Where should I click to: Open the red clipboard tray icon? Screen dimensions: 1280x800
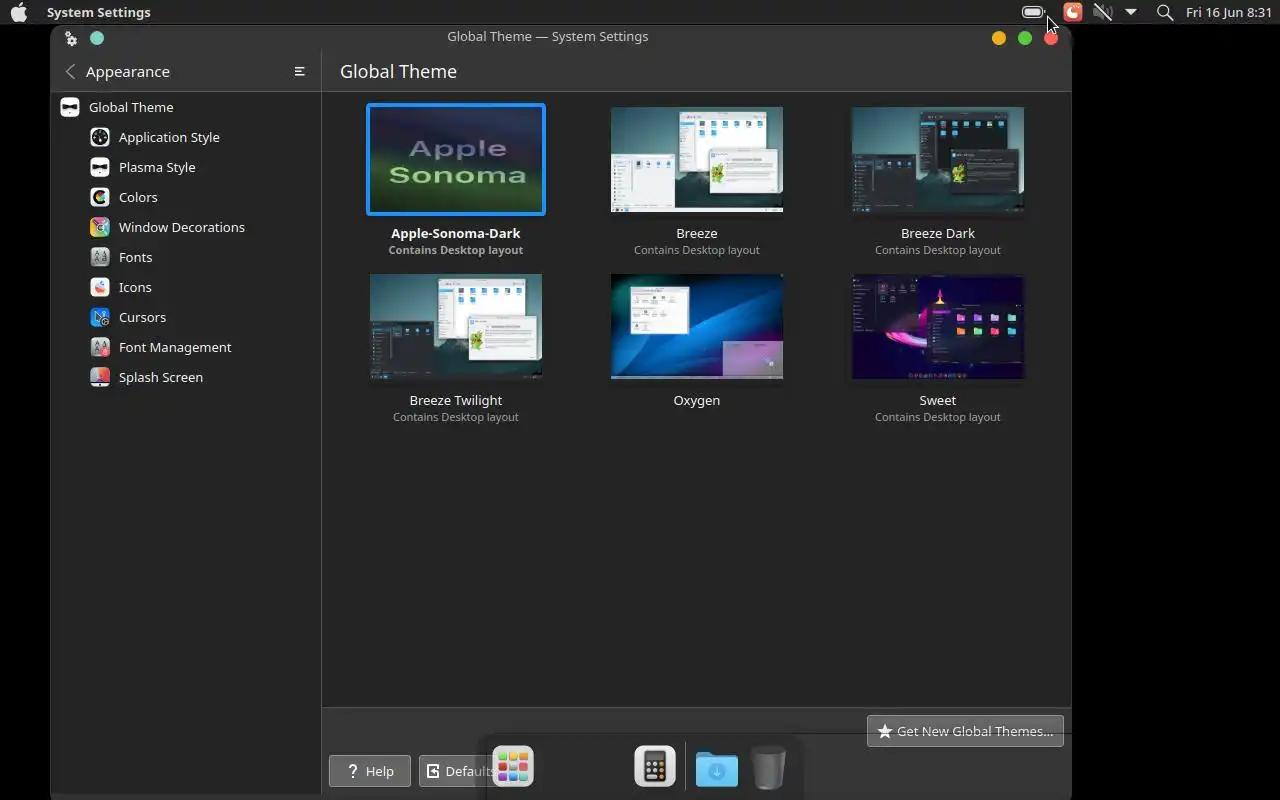pos(1072,12)
